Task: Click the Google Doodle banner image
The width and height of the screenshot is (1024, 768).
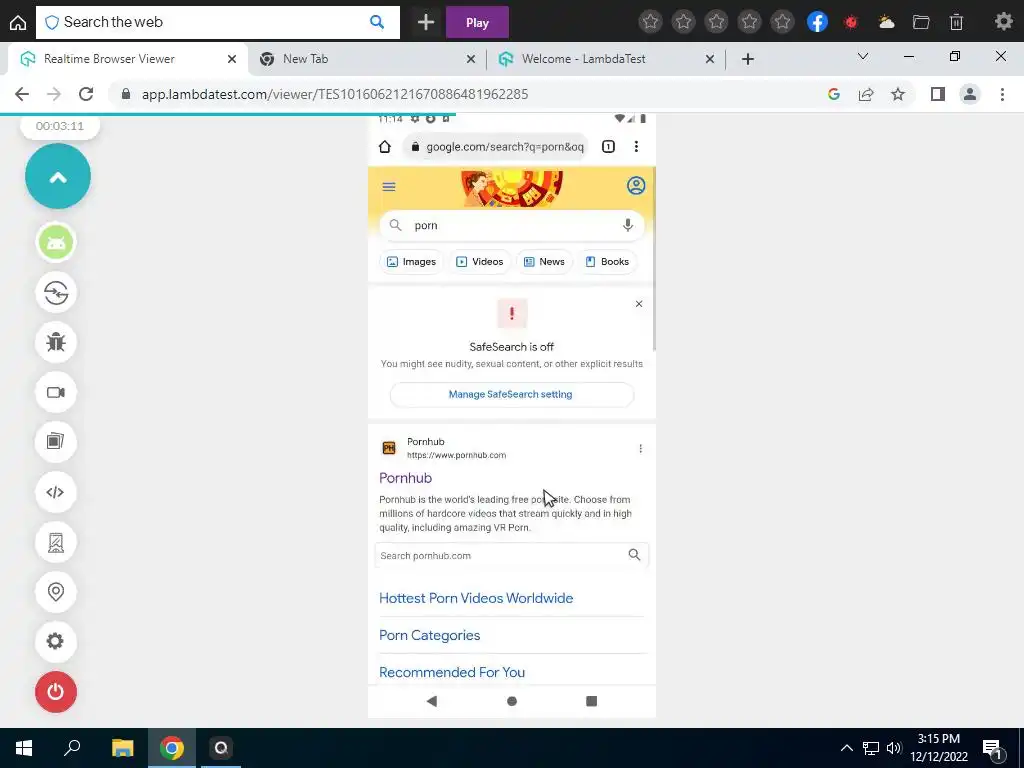Action: [x=512, y=189]
